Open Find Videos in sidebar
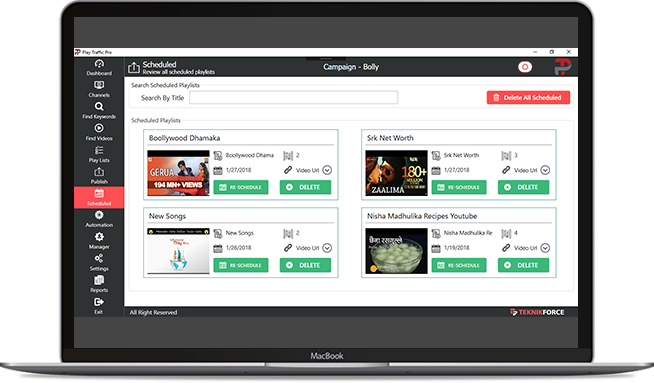The image size is (654, 383). coord(99,133)
